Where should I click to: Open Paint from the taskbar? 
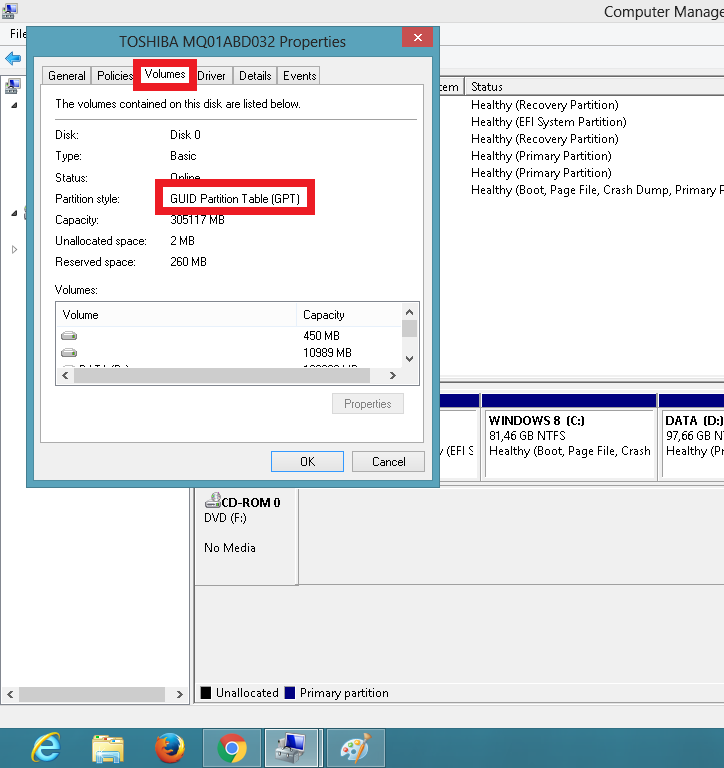click(356, 748)
